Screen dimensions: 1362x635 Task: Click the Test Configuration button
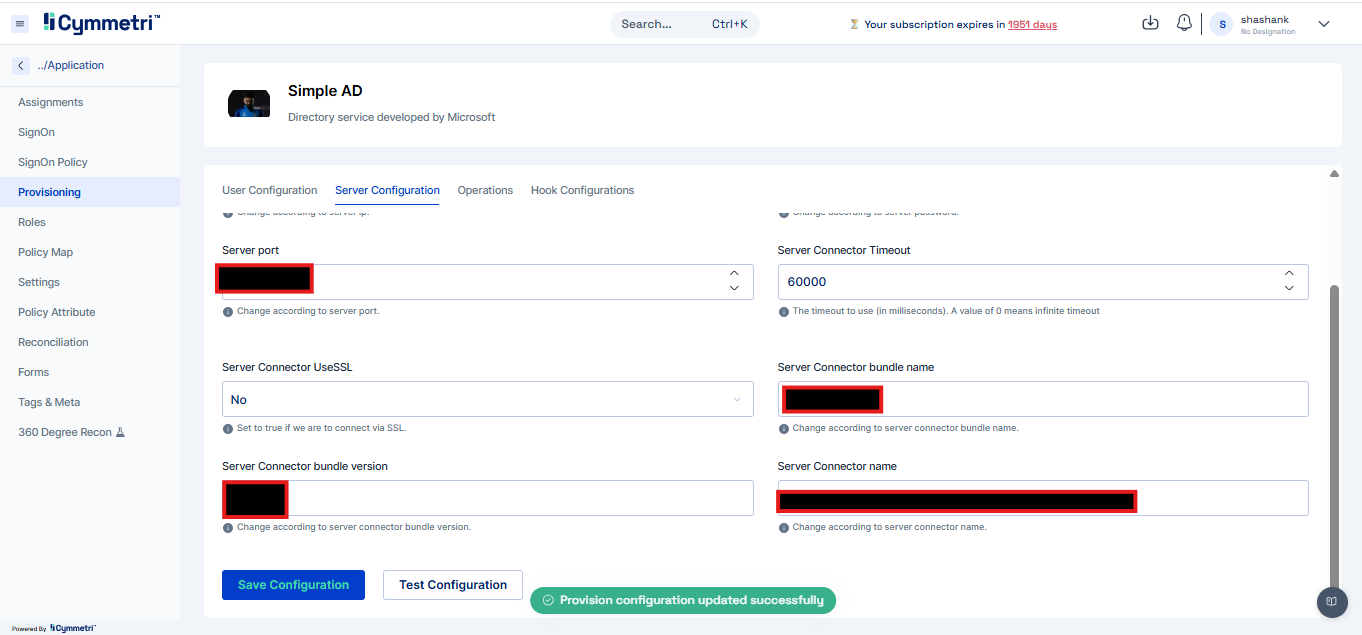(453, 585)
